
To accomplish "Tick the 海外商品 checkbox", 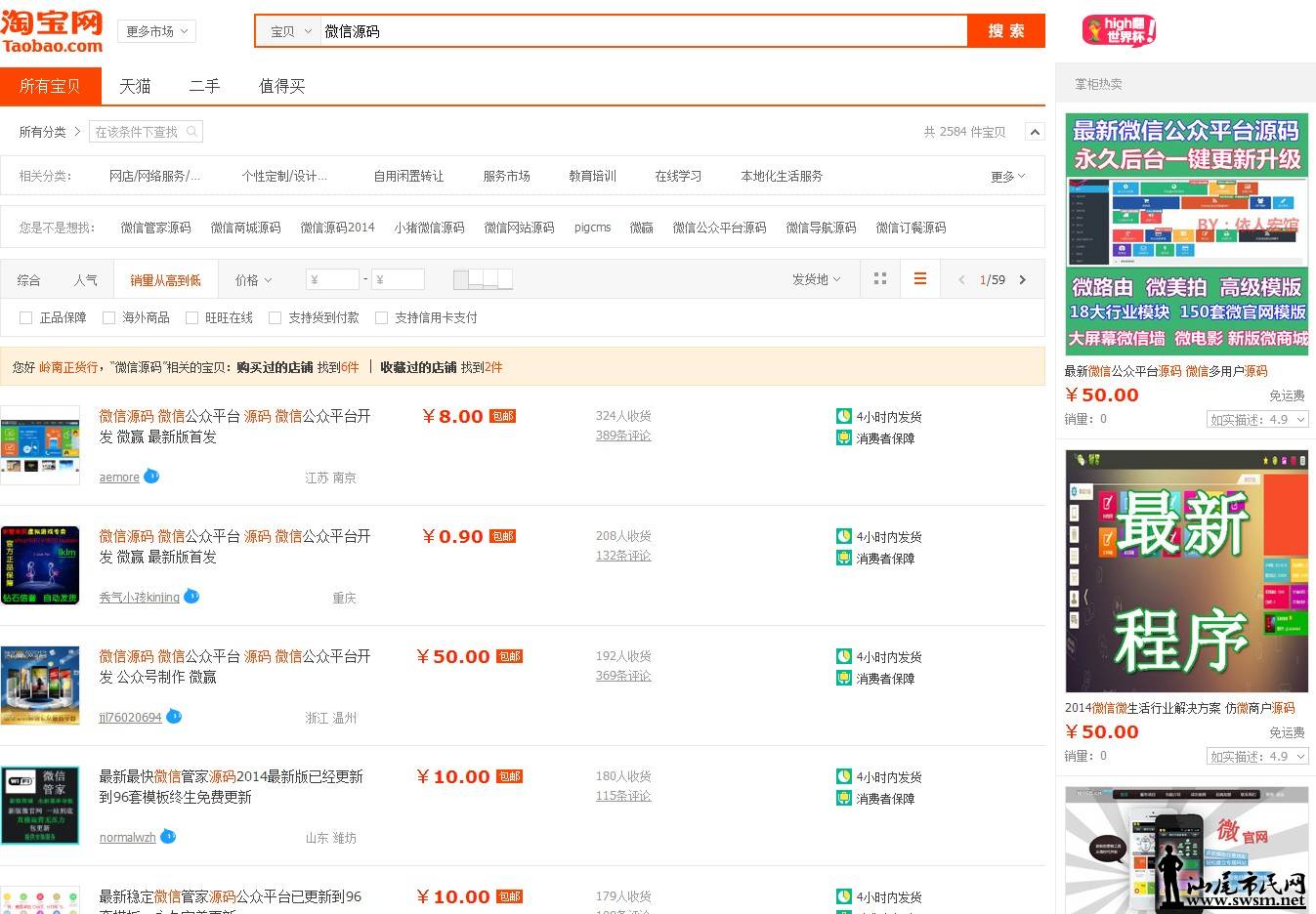I will (x=108, y=317).
